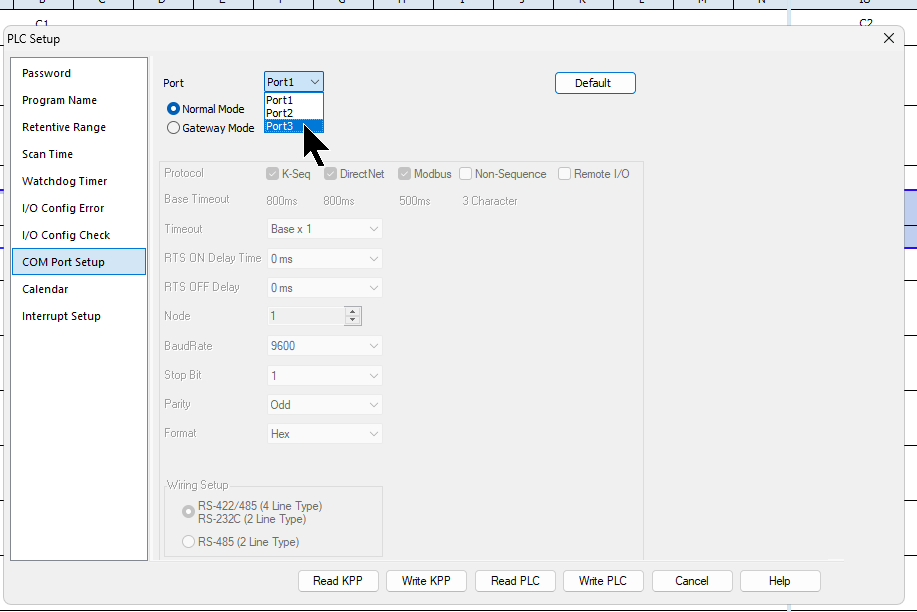Pick Port1 option in the open list
917x612 pixels.
pos(294,100)
